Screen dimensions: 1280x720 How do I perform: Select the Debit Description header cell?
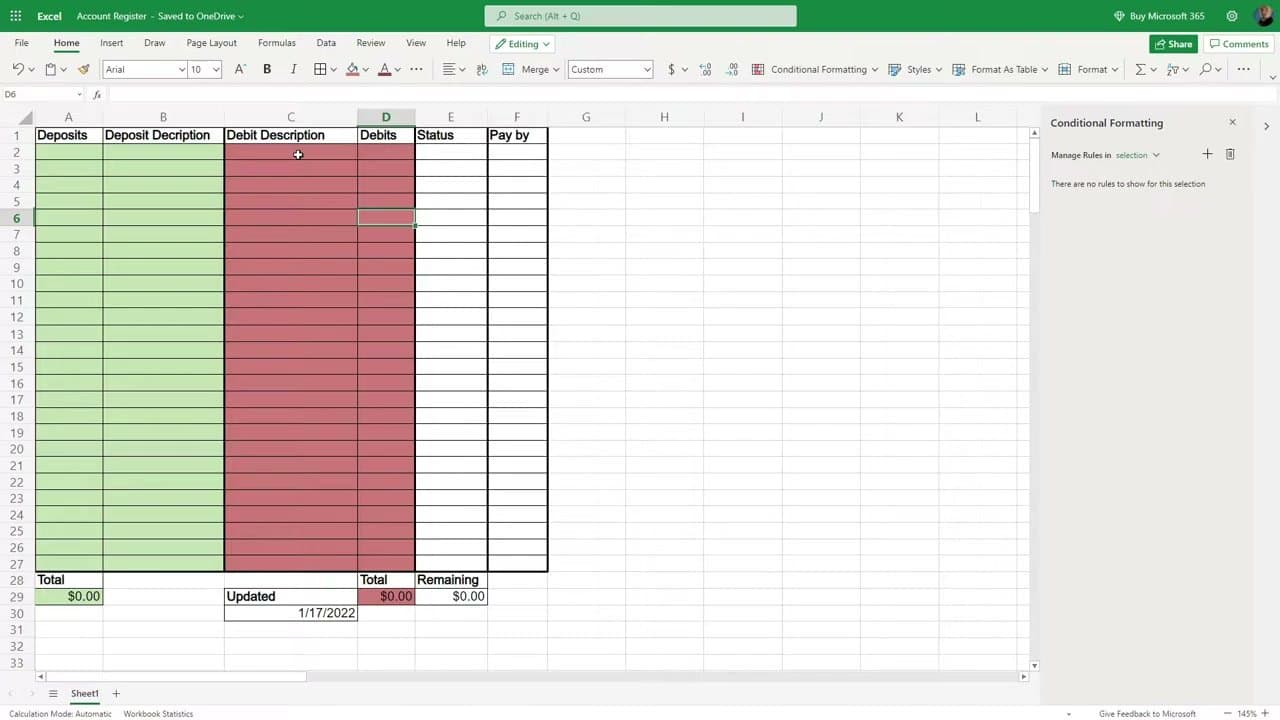coord(290,135)
